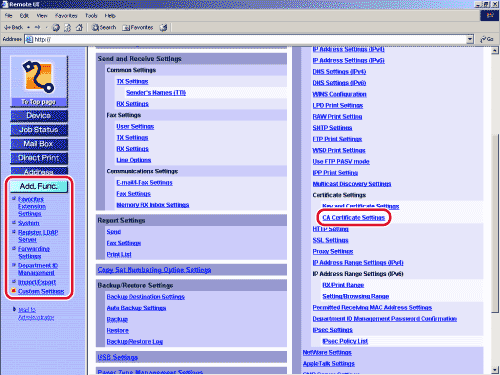The height and width of the screenshot is (375, 500).
Task: Open Copy Set Numbering Option Settings
Action: (154, 270)
